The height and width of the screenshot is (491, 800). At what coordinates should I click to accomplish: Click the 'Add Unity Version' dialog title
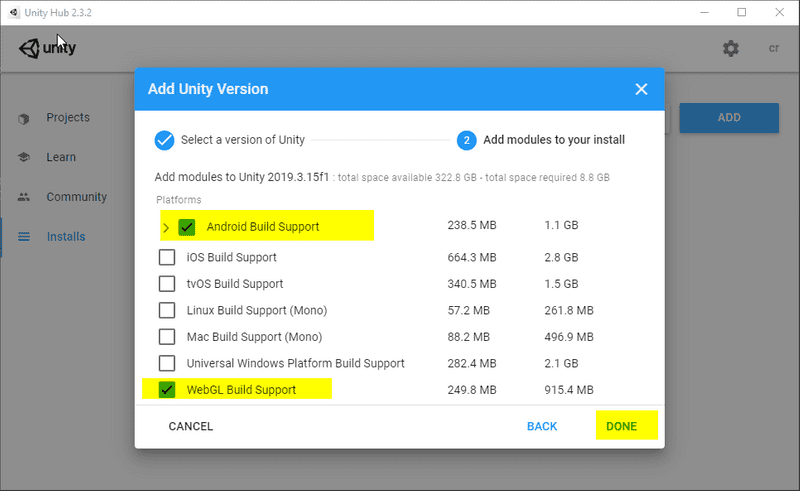click(208, 89)
